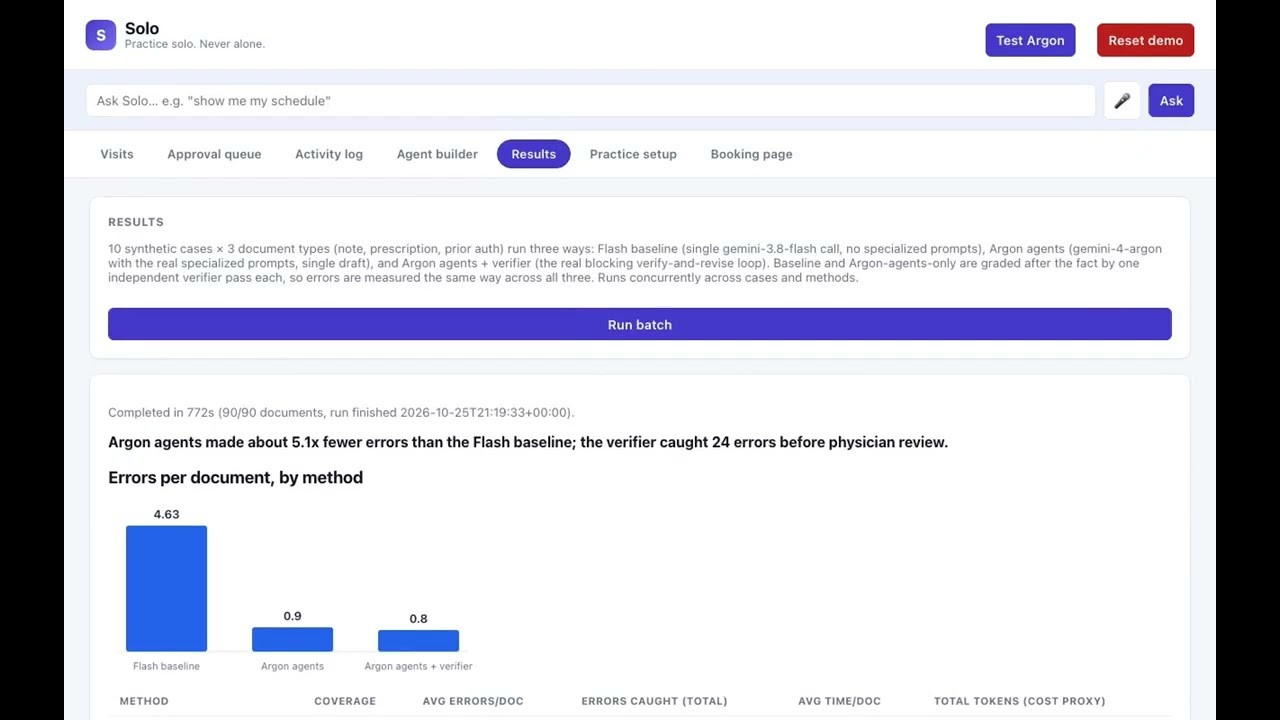
Task: Click the AVG TIME/DOC column header
Action: coord(839,701)
